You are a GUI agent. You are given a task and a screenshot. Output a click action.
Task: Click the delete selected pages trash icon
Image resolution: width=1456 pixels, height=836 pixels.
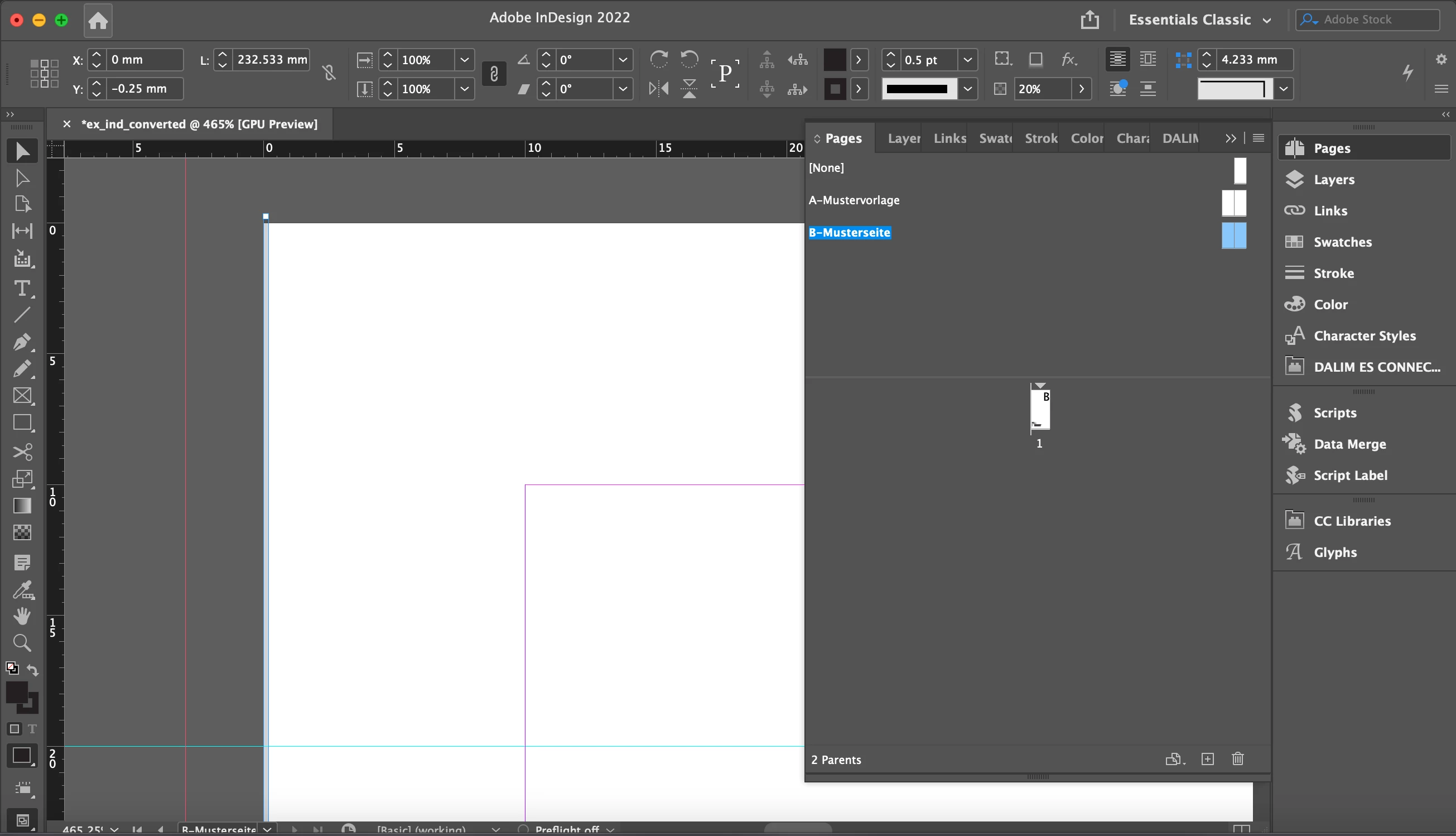[x=1237, y=759]
